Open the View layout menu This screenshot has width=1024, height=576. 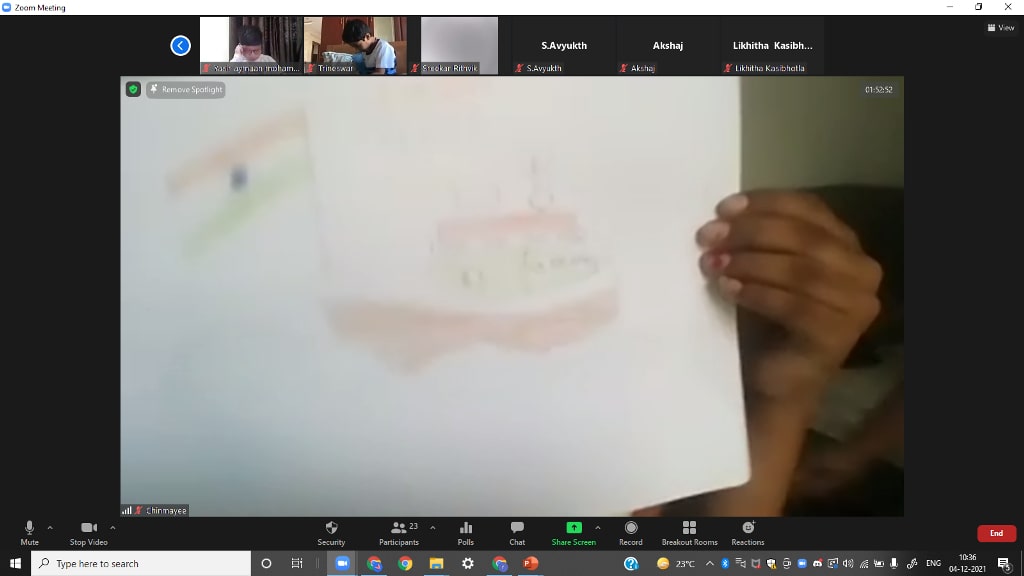pos(1000,28)
